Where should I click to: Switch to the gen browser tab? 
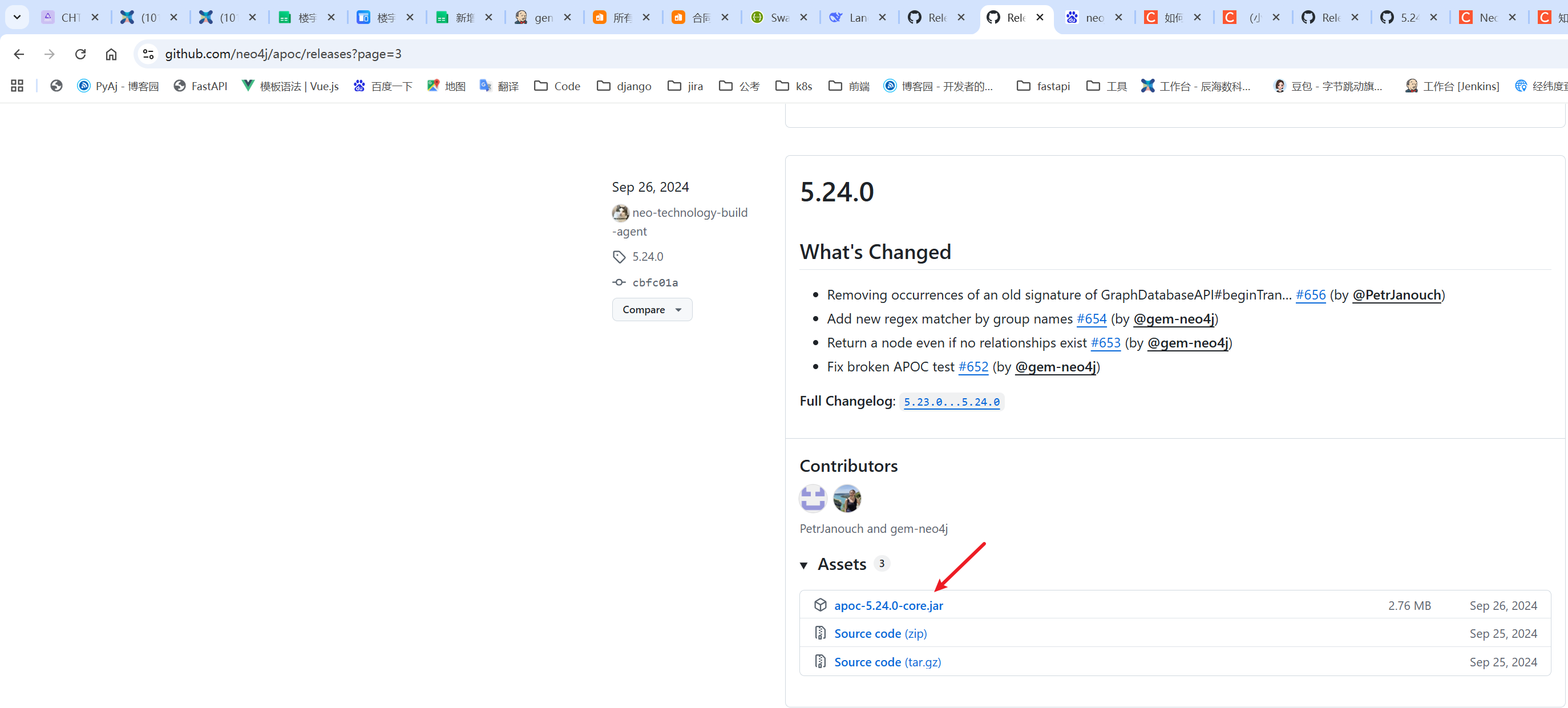[x=536, y=17]
